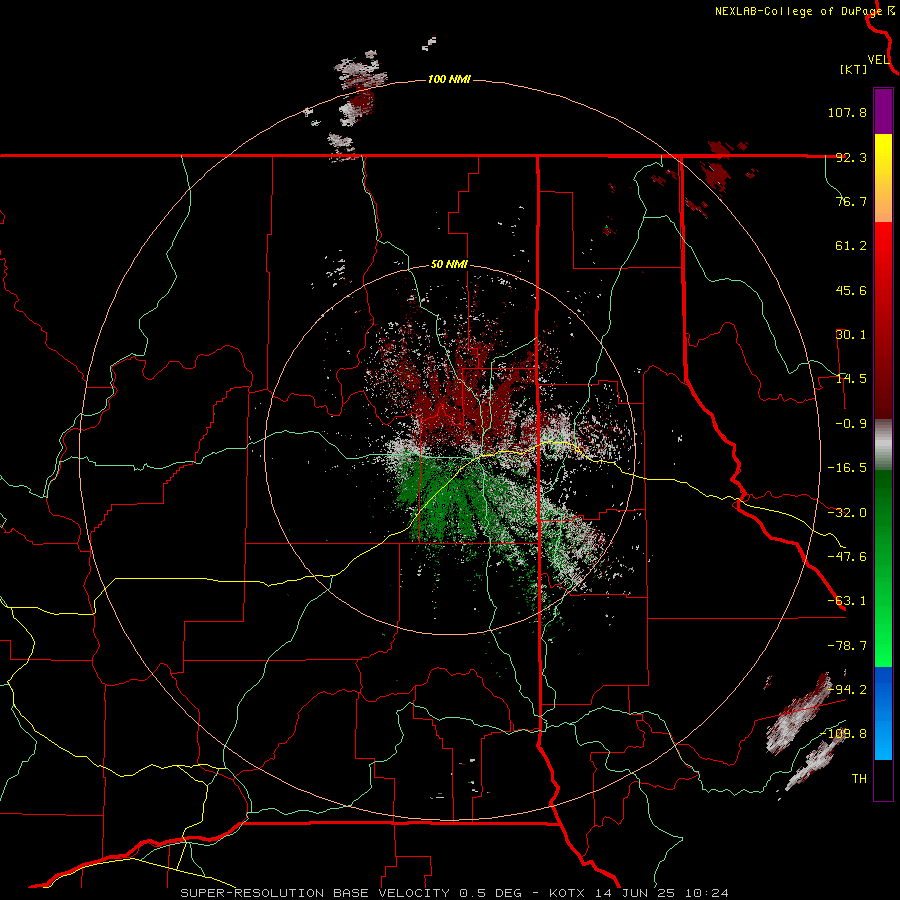Select the yellow-orange segment of the color bar

[883, 178]
